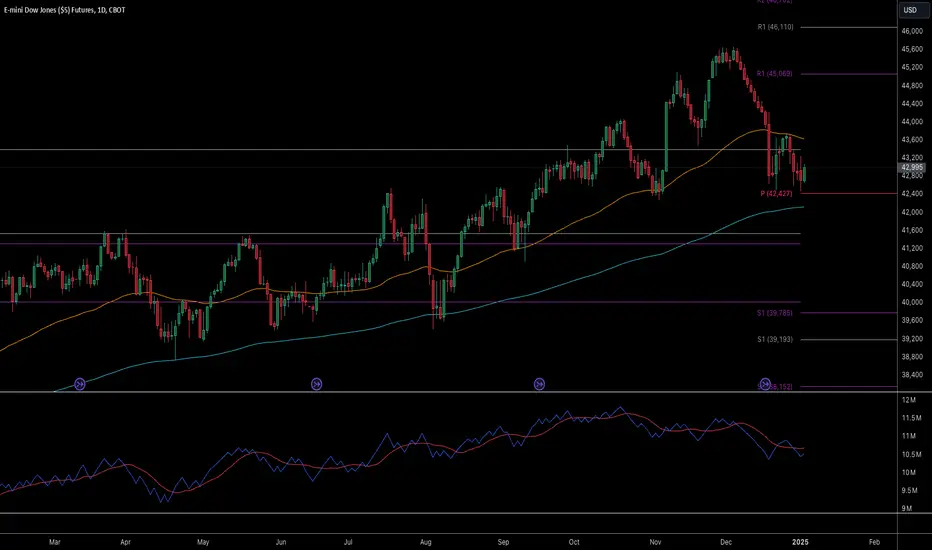The image size is (932, 550).
Task: Click the Mar label on time axis
Action: (x=55, y=542)
